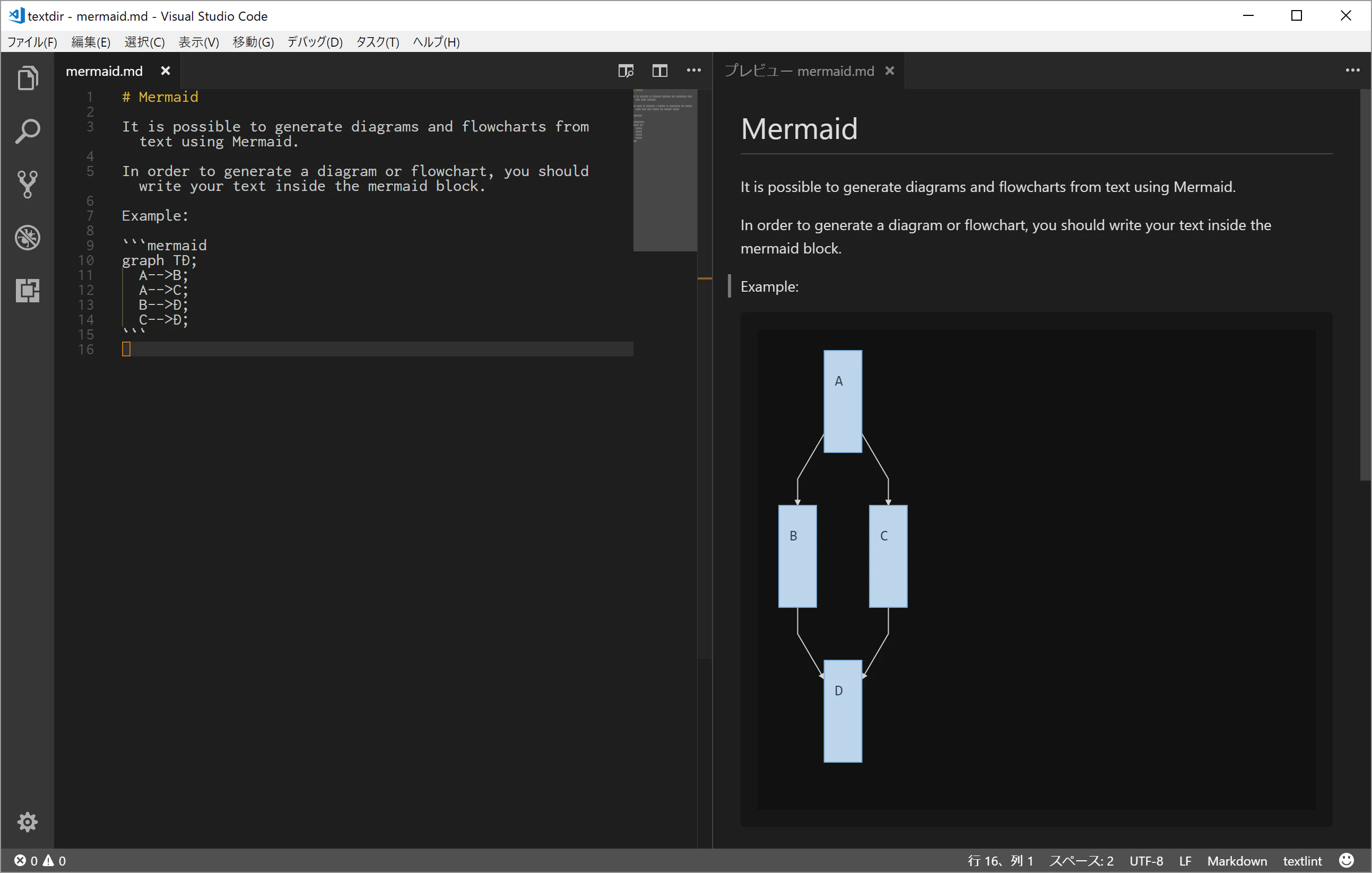Image resolution: width=1372 pixels, height=873 pixels.
Task: Change end of line sequence LF
Action: point(1185,860)
